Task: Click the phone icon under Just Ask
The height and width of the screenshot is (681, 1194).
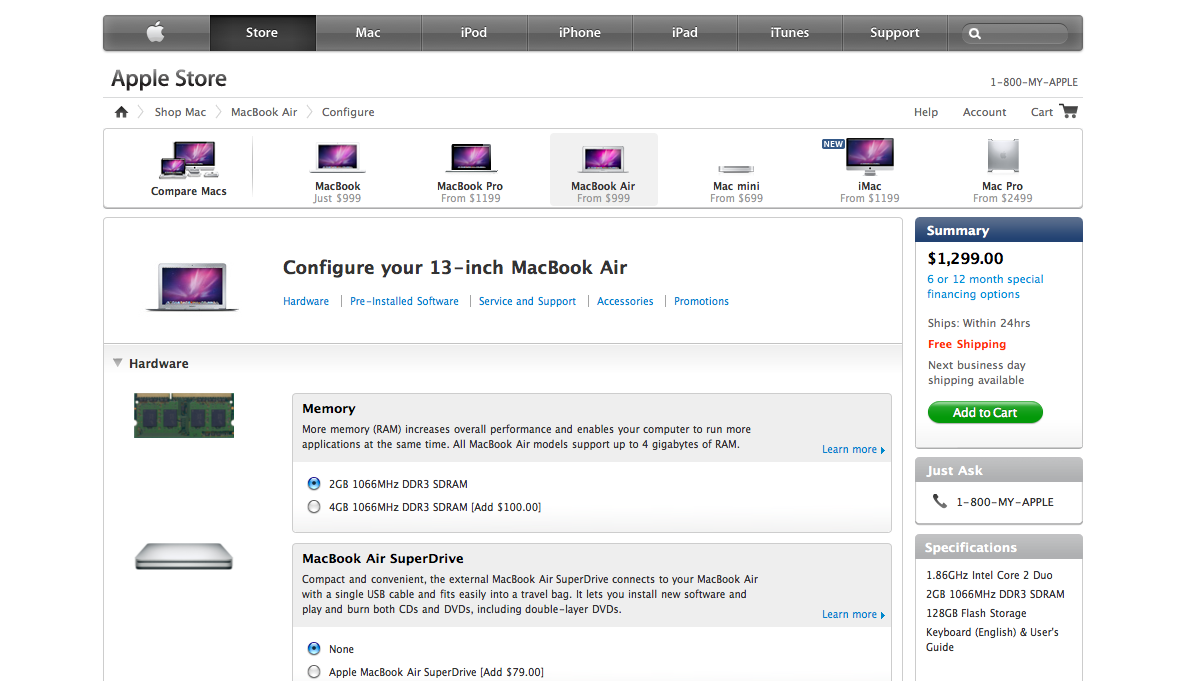Action: tap(940, 501)
